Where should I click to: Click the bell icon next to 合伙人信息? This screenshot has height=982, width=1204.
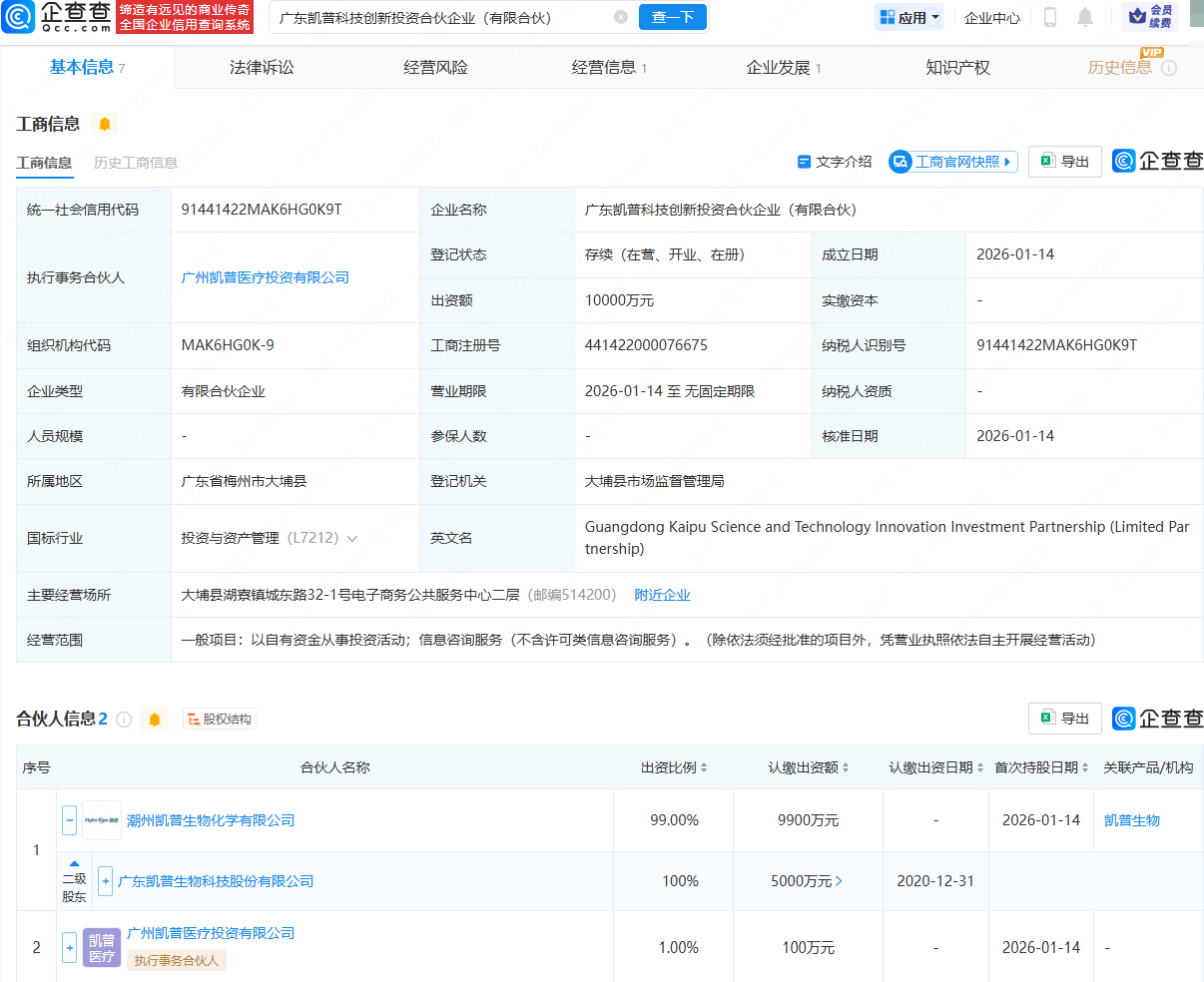[x=154, y=720]
